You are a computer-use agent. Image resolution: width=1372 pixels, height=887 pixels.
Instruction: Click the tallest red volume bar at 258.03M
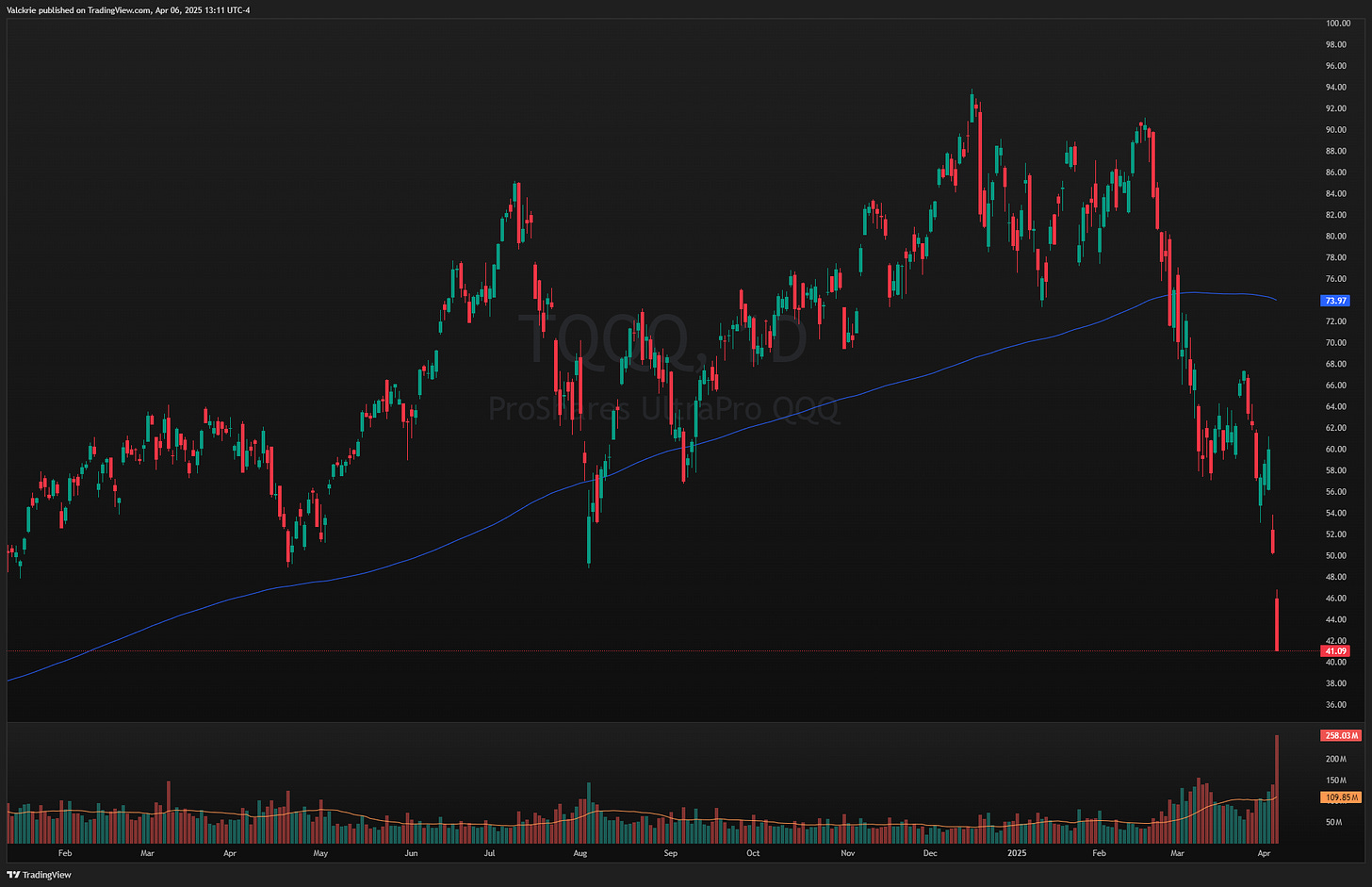[1277, 789]
